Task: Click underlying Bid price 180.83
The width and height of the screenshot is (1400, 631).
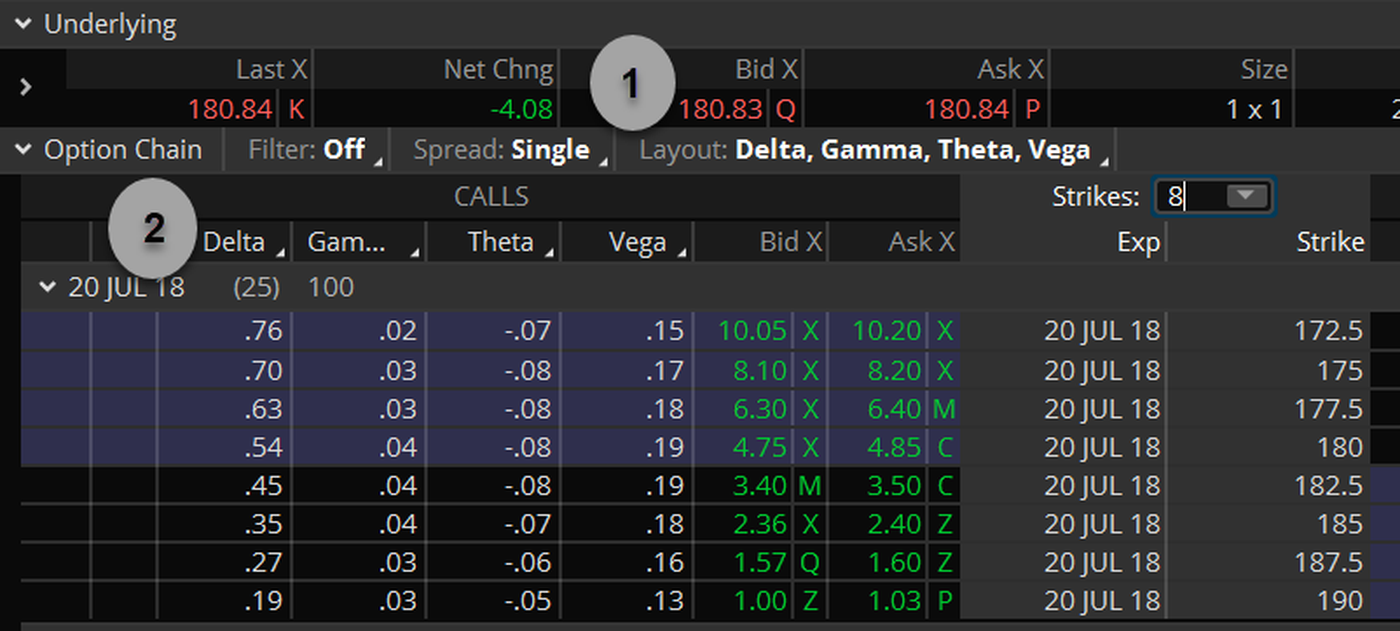Action: point(720,108)
